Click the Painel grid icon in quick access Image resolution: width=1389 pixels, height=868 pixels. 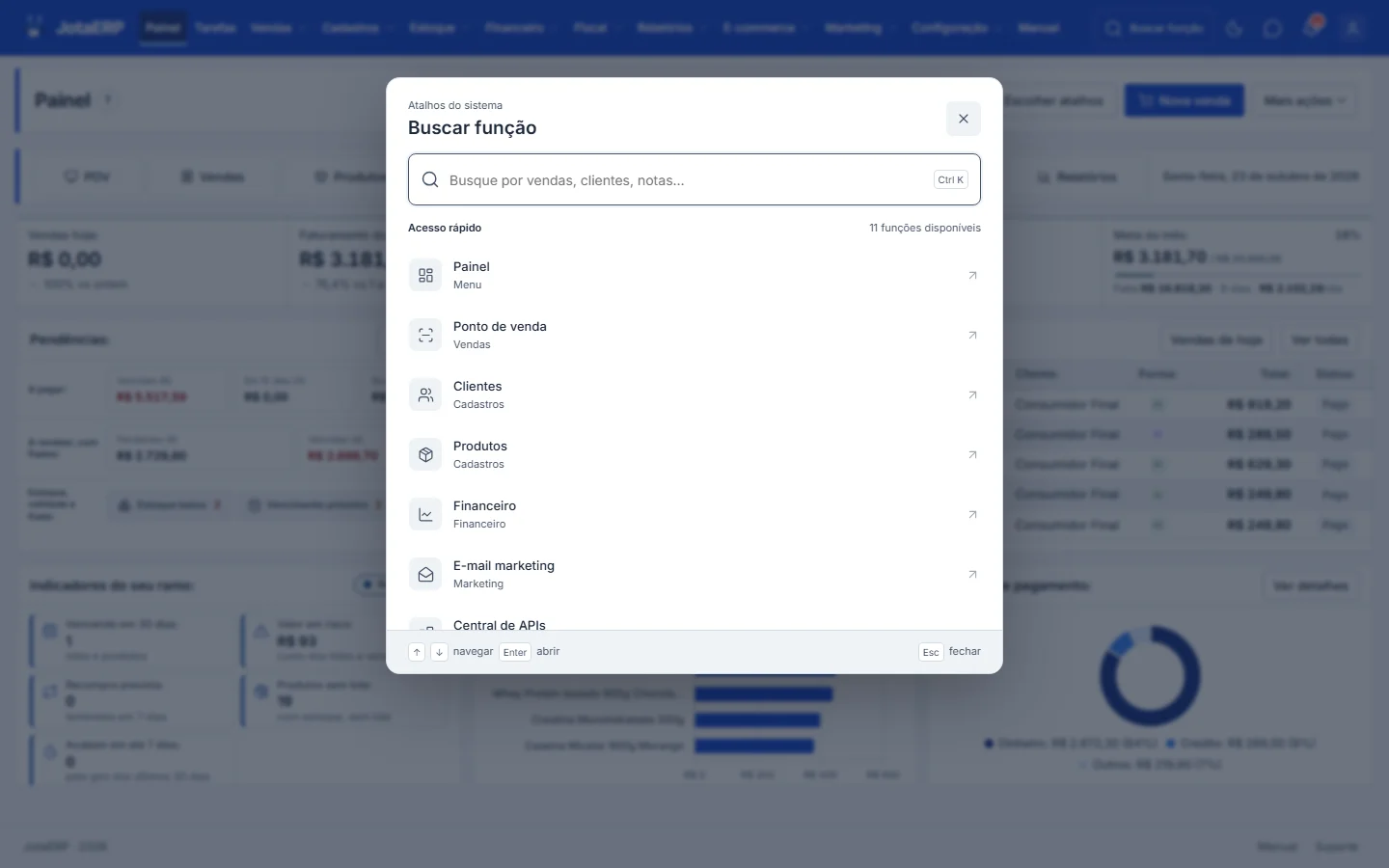point(425,275)
